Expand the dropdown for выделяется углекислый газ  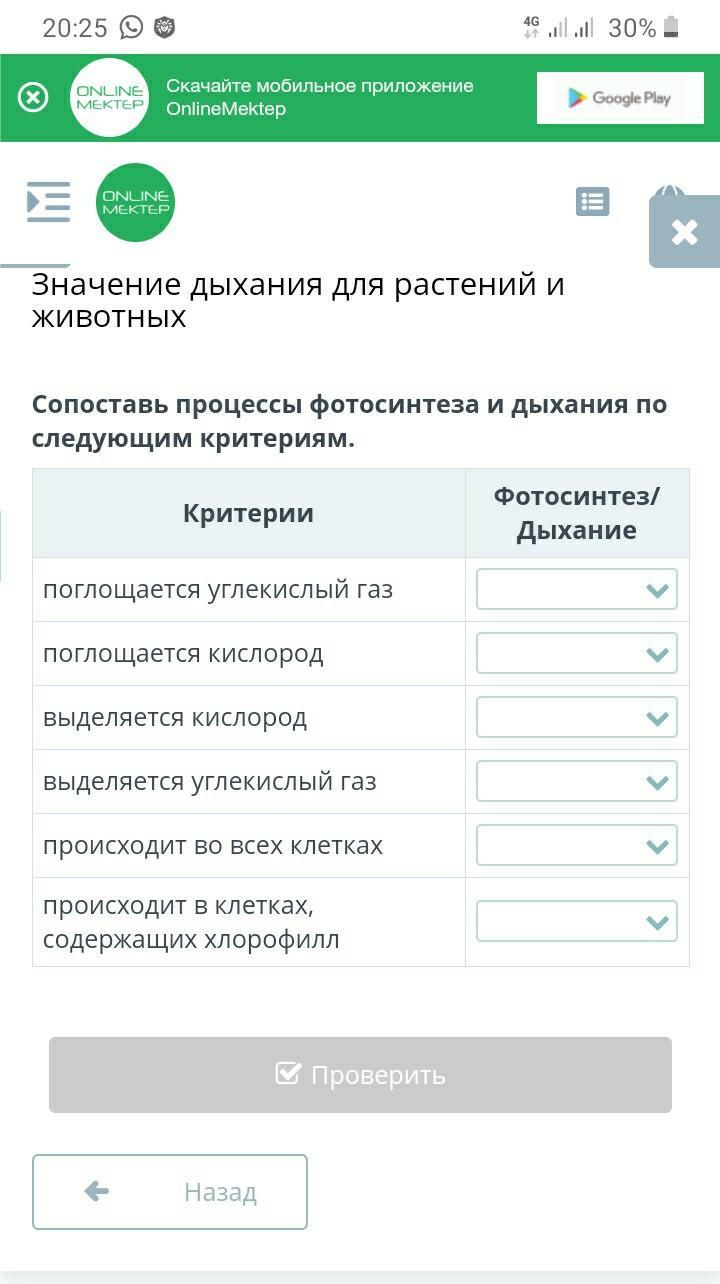577,782
